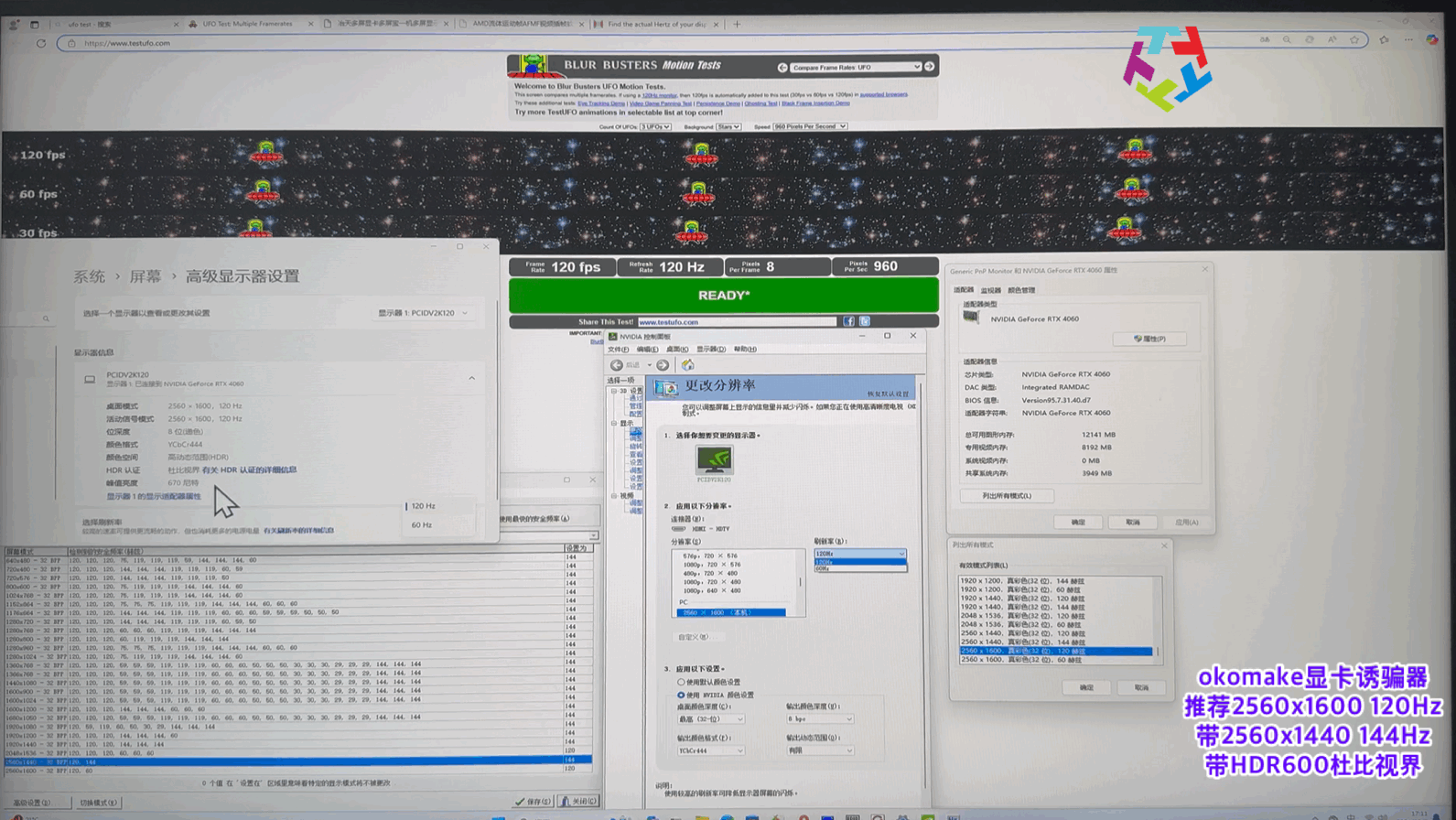The height and width of the screenshot is (820, 1456).
Task: Switch to Find the actual Hertz browser tab
Action: point(657,24)
